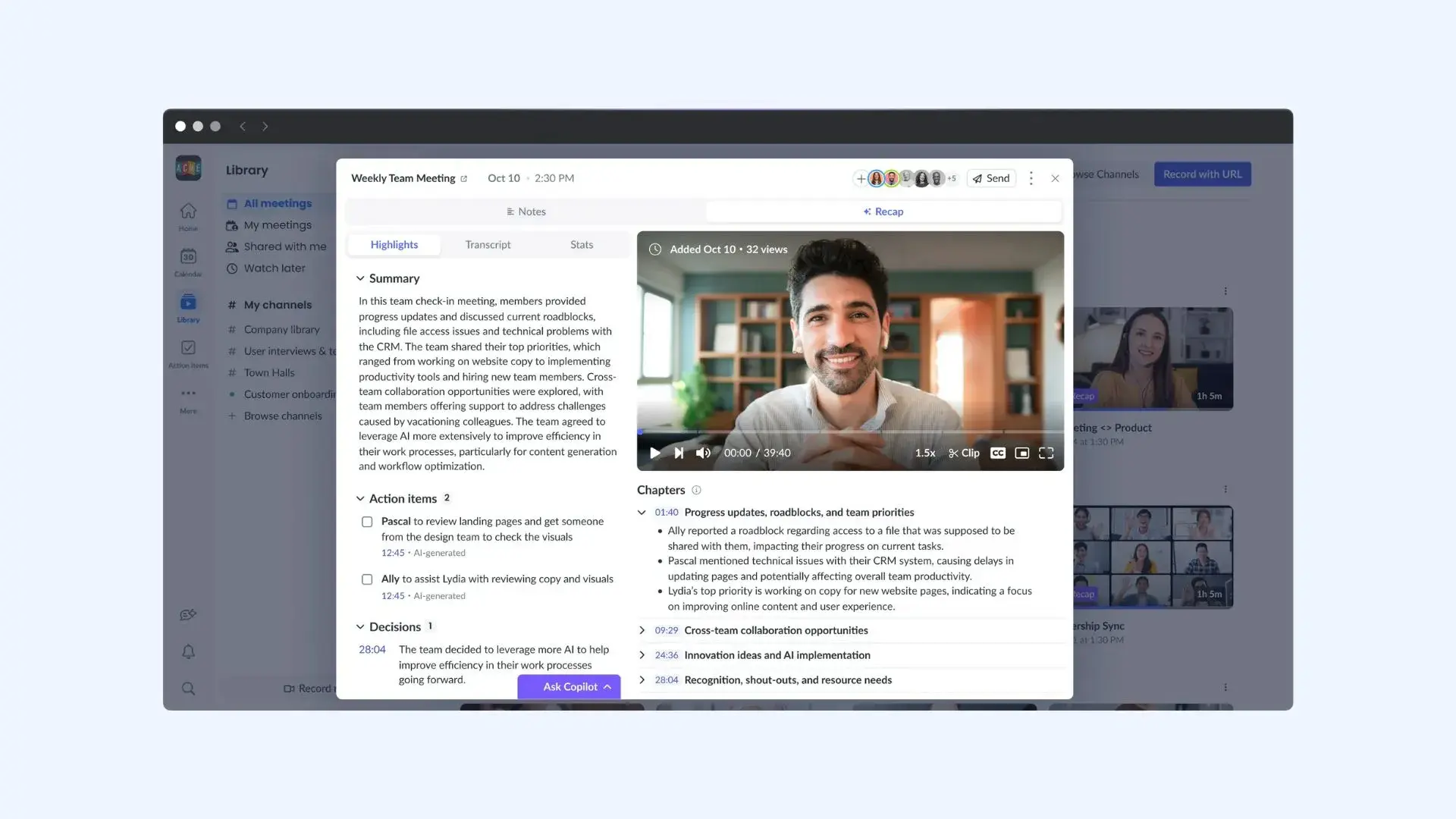Select the Transcript tab
The height and width of the screenshot is (819, 1456).
pos(488,244)
